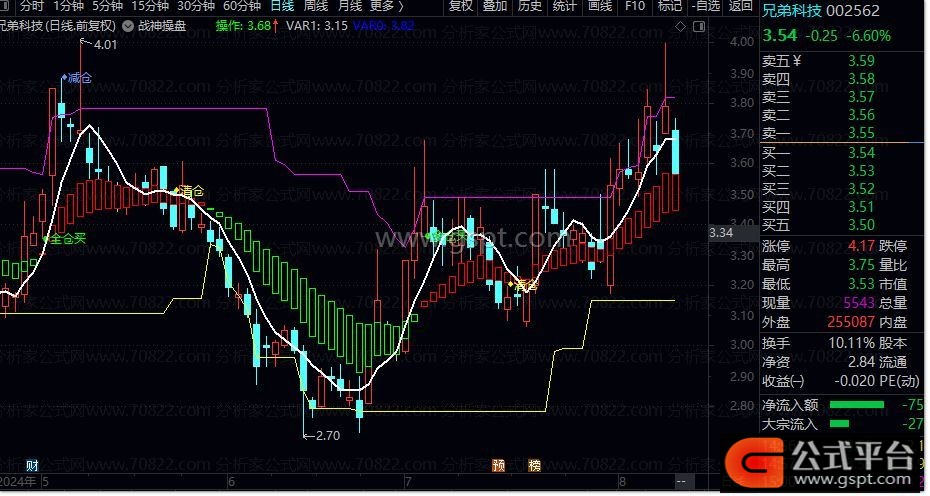Click the 卖五 price 3.59

[861, 61]
